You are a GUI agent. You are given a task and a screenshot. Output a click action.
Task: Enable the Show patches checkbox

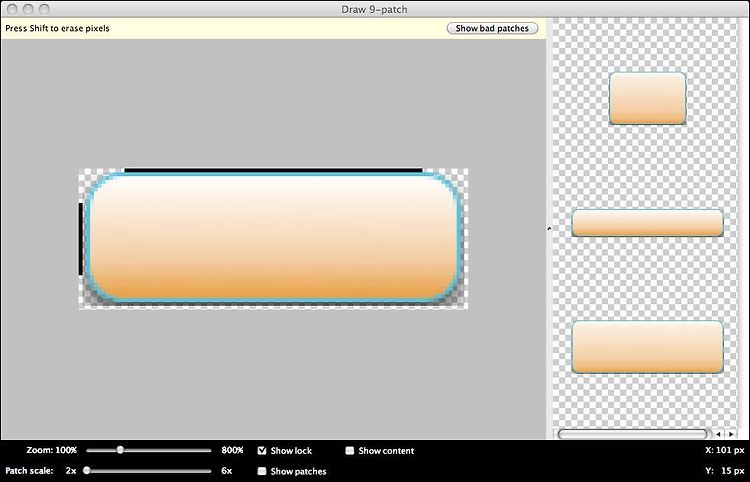tap(262, 471)
